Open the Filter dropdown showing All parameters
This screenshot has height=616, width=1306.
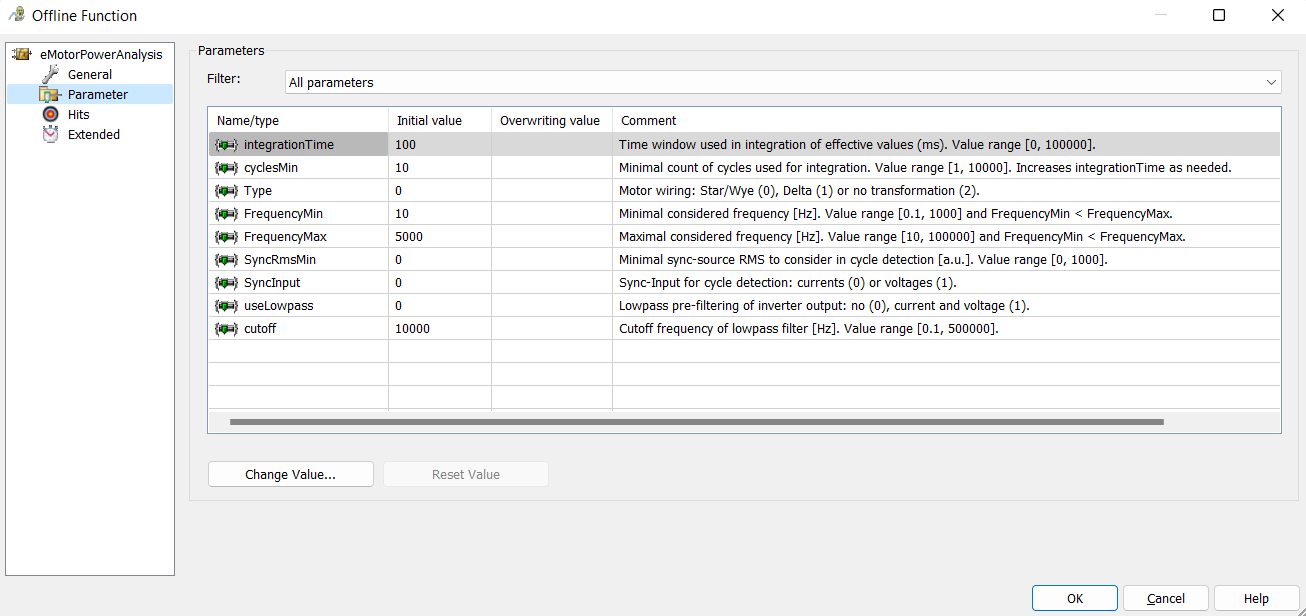783,82
